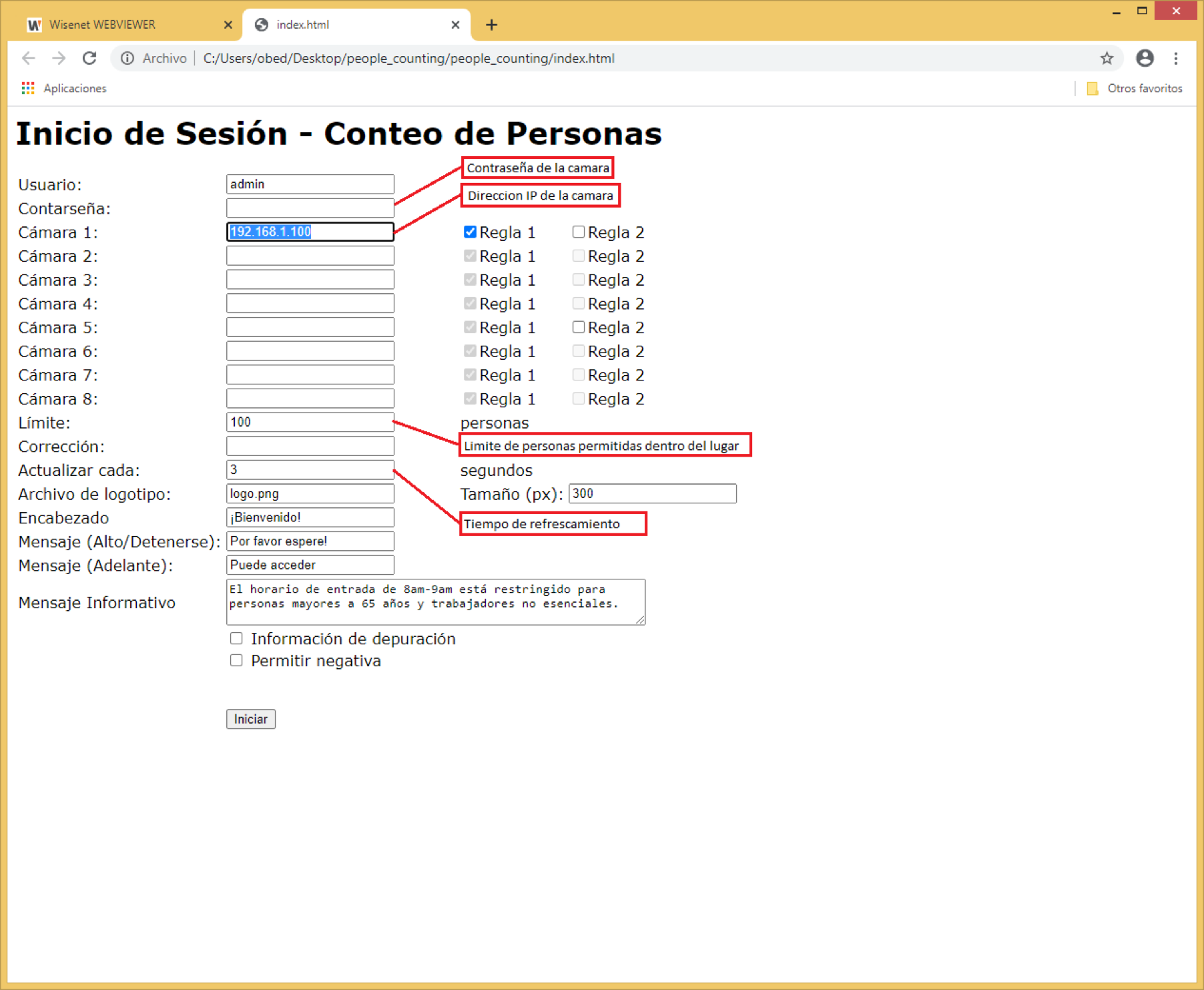Check Información de depuración box
Image resolution: width=1204 pixels, height=990 pixels.
click(236, 638)
